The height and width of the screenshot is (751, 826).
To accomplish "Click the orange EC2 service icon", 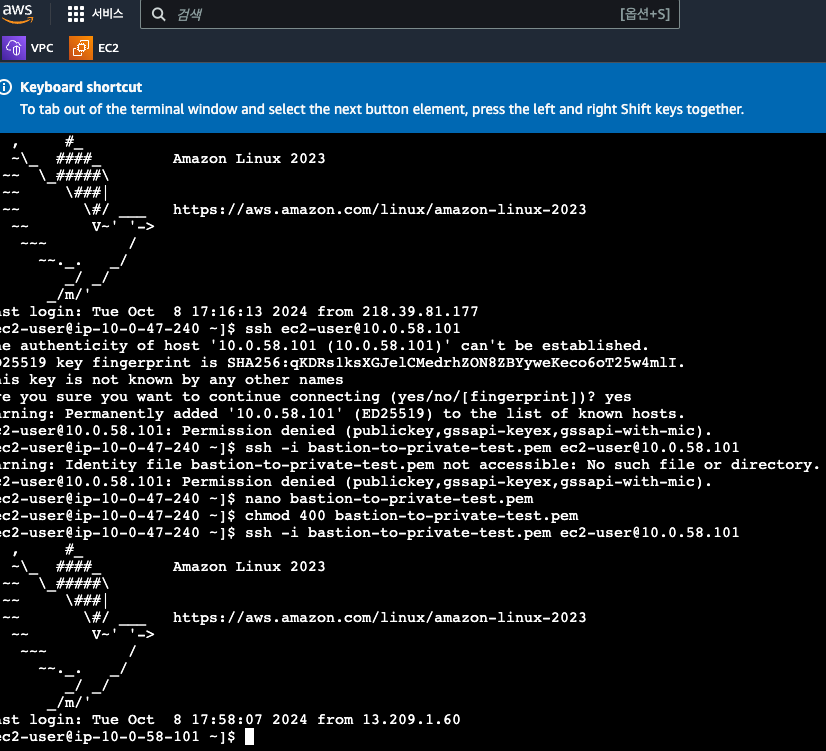I will [x=81, y=48].
